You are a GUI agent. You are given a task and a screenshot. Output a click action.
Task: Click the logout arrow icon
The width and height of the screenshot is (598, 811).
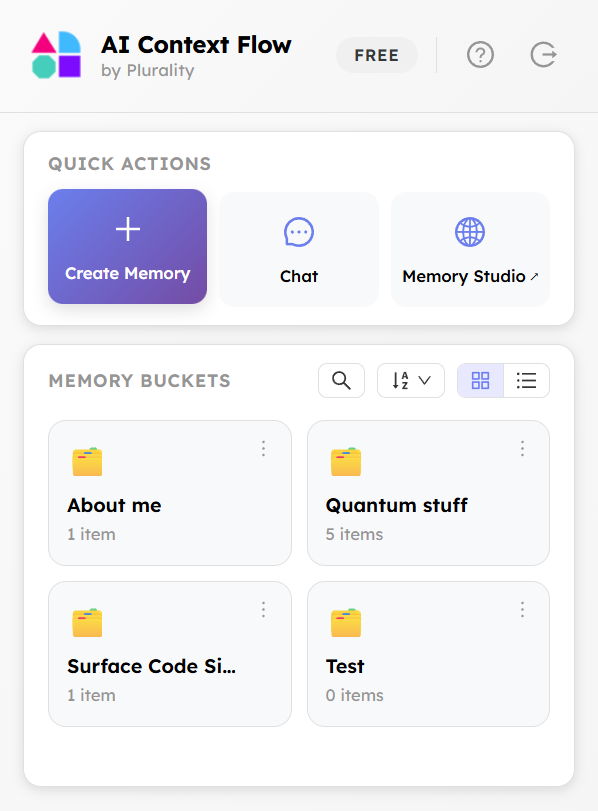point(543,55)
